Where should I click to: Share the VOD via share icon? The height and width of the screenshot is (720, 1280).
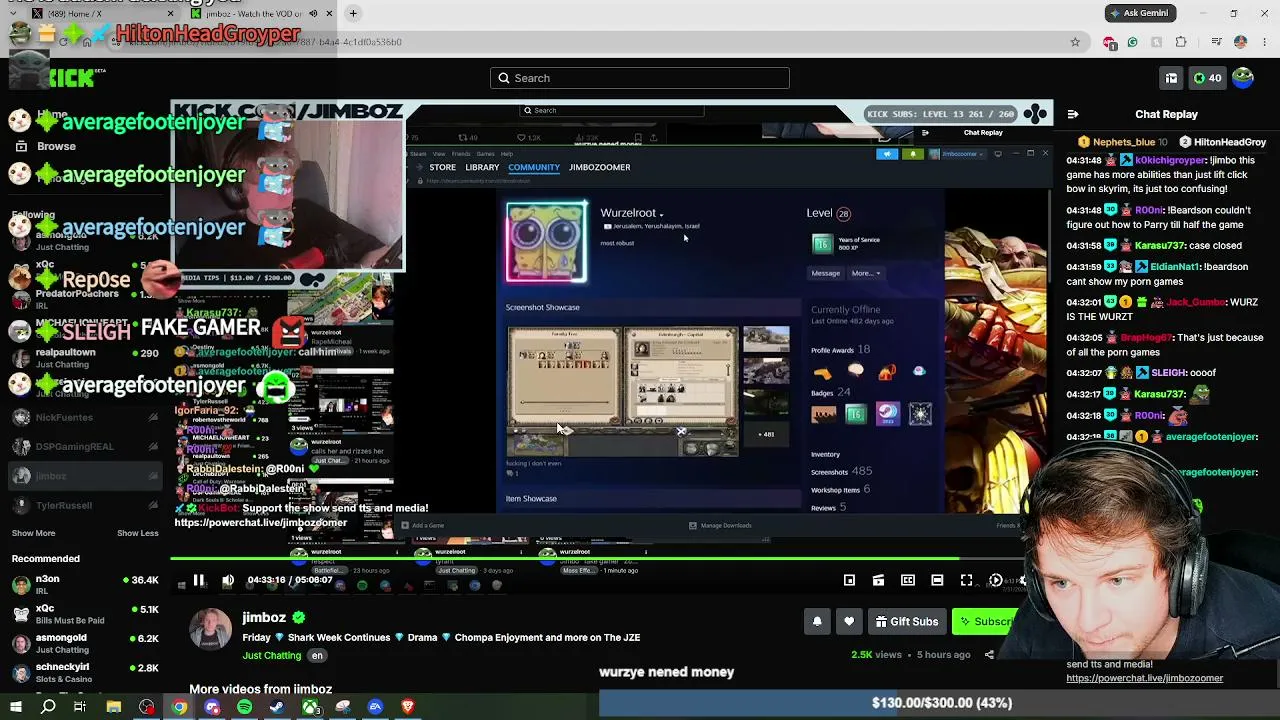click(989, 655)
